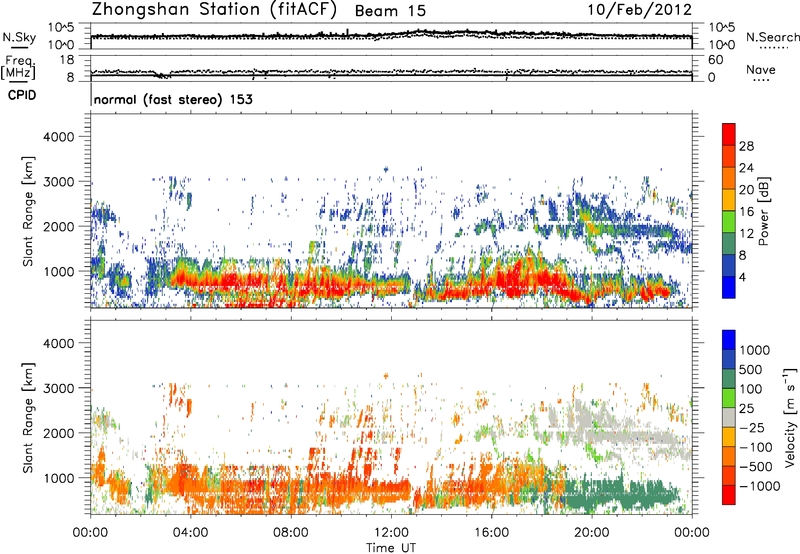Screen dimensions: 800x554
Task: Click the date 10/Feb/2012
Action: point(640,10)
